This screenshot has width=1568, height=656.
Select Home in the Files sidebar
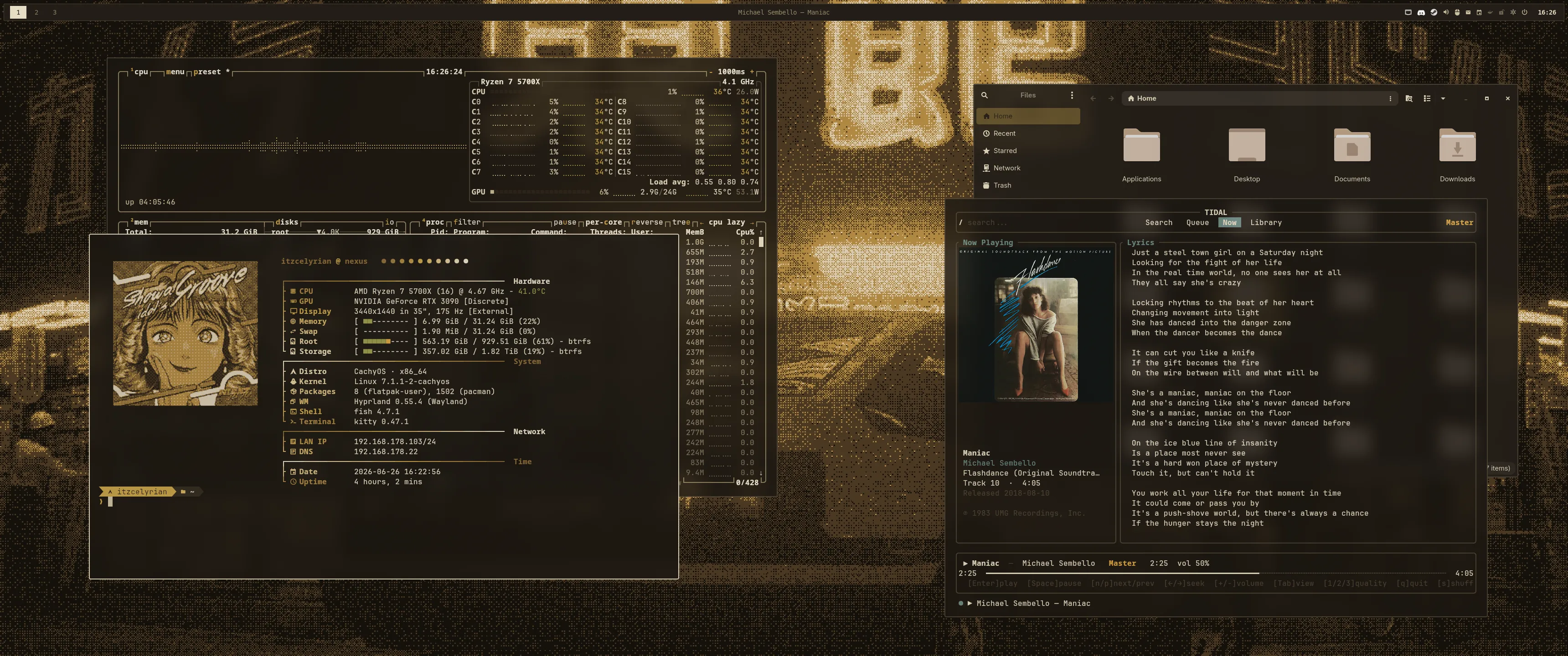[1028, 116]
